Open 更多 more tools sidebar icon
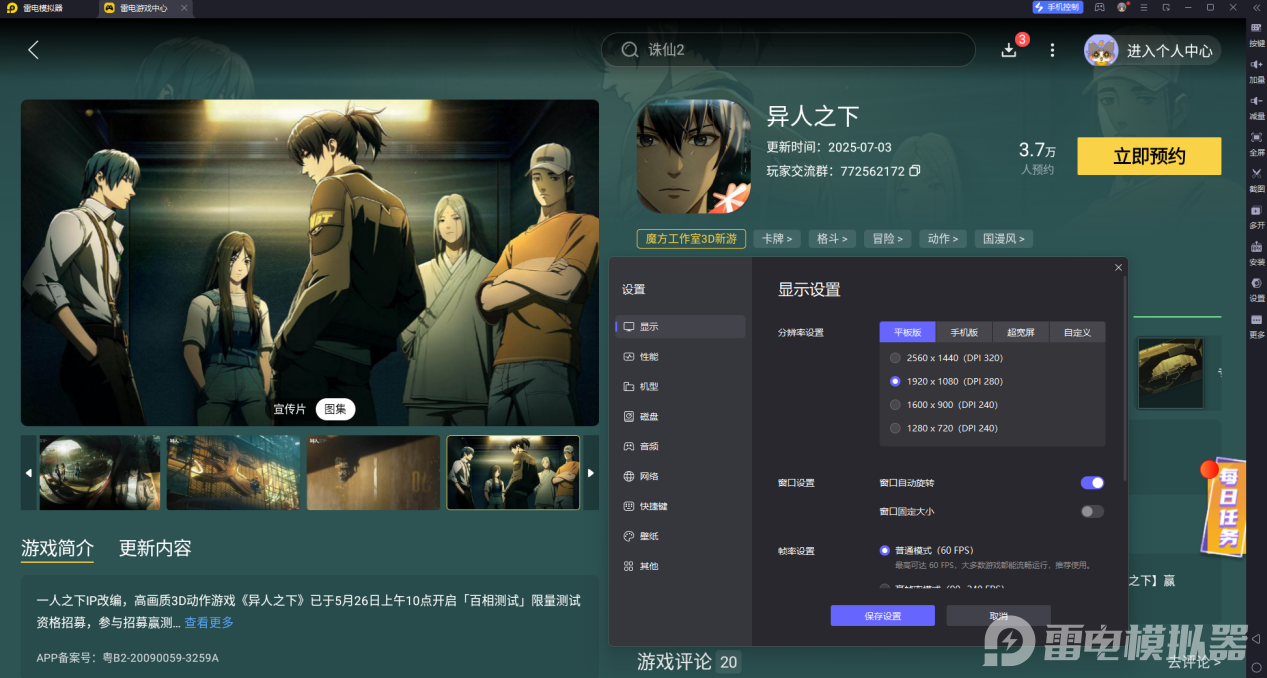Image resolution: width=1267 pixels, height=678 pixels. [x=1257, y=325]
